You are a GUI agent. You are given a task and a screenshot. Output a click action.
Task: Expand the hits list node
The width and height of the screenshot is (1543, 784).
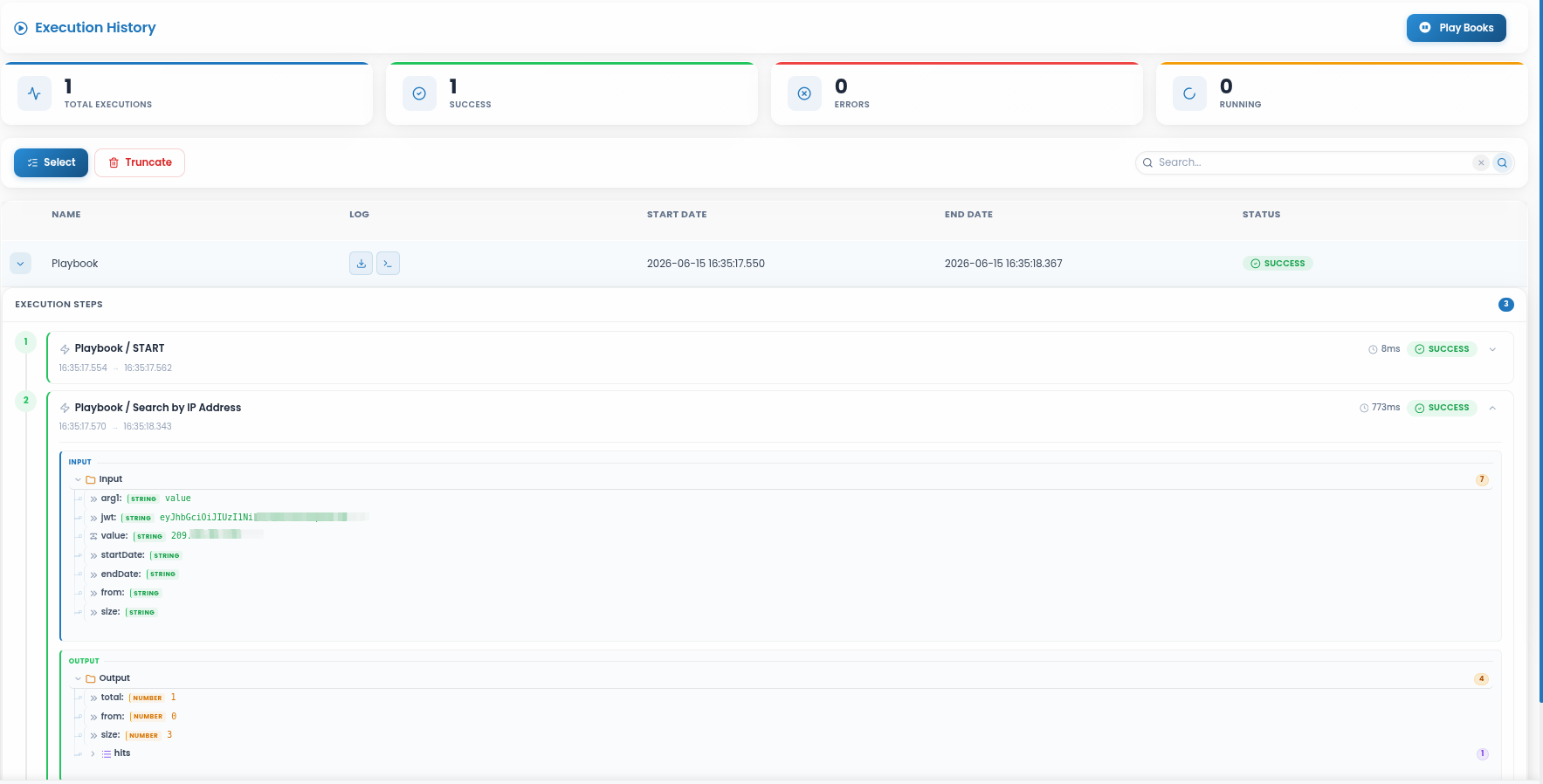pos(93,753)
